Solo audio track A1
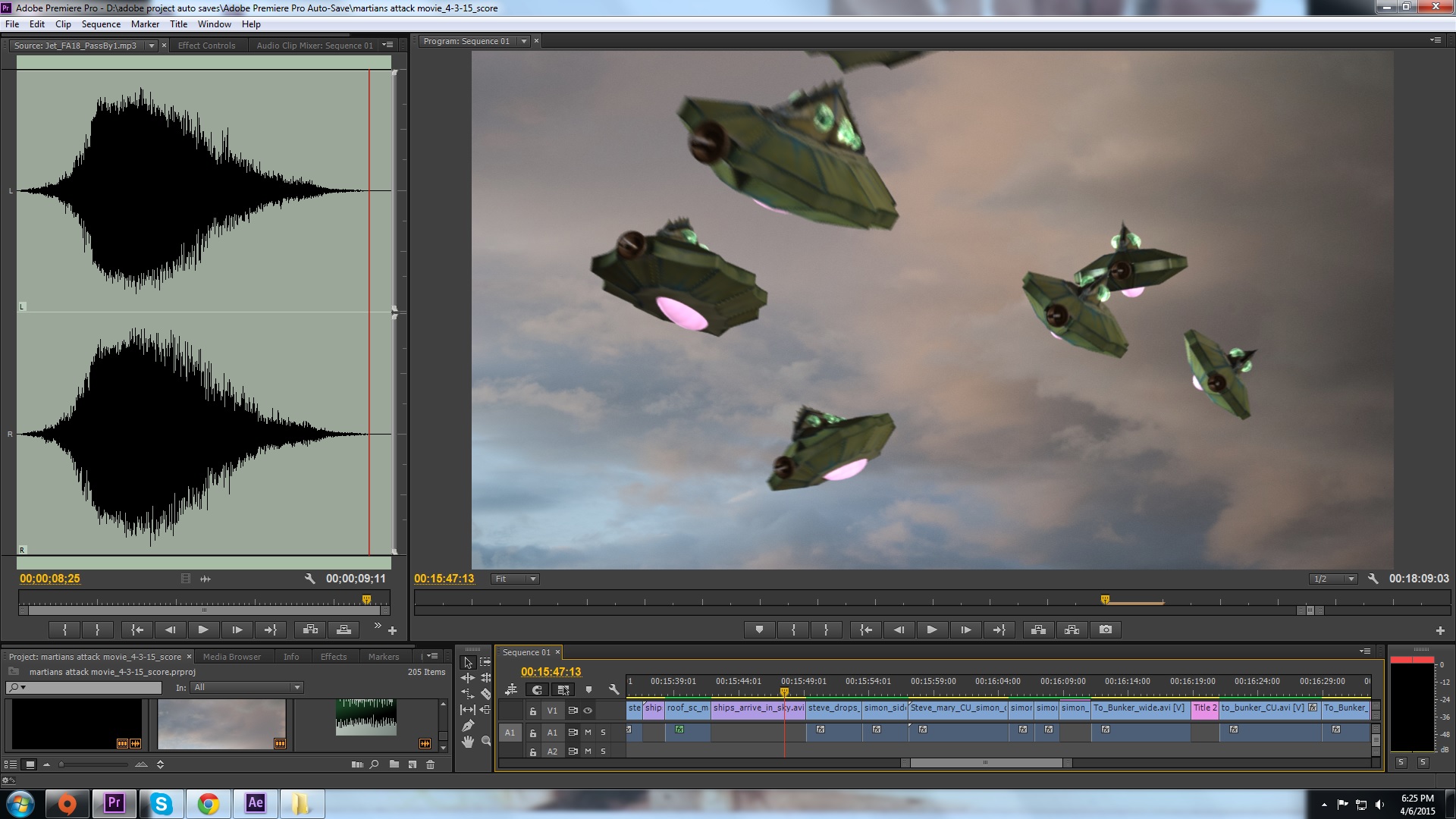 [603, 733]
